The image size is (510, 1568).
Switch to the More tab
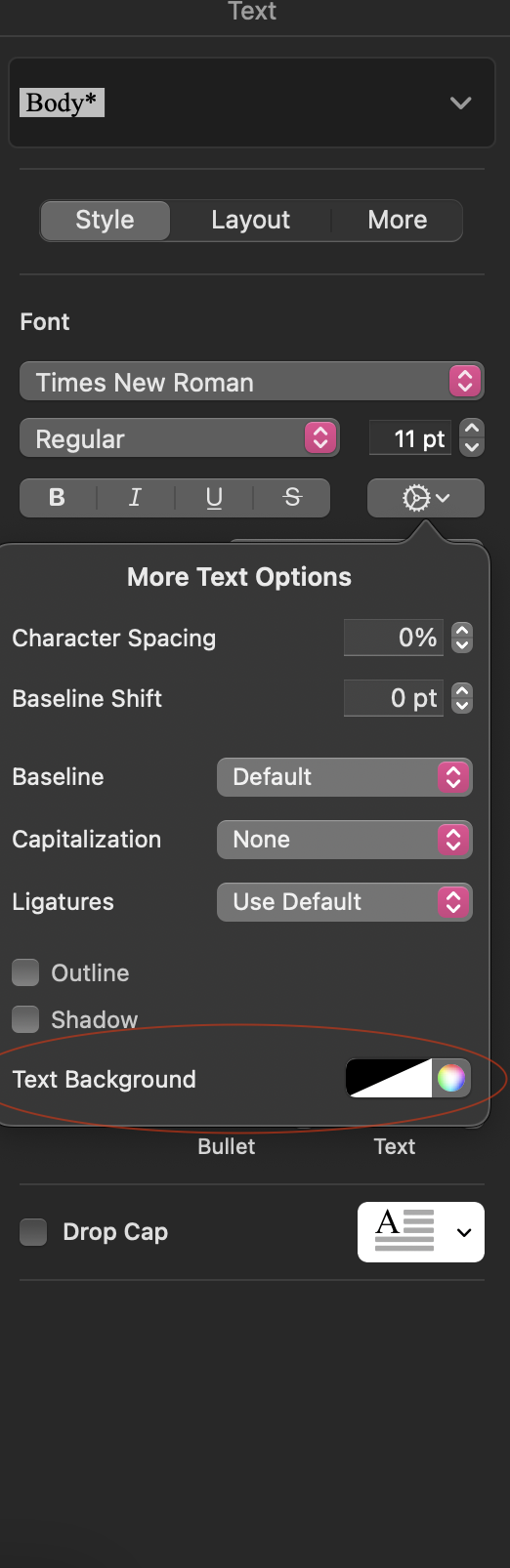pos(397,220)
